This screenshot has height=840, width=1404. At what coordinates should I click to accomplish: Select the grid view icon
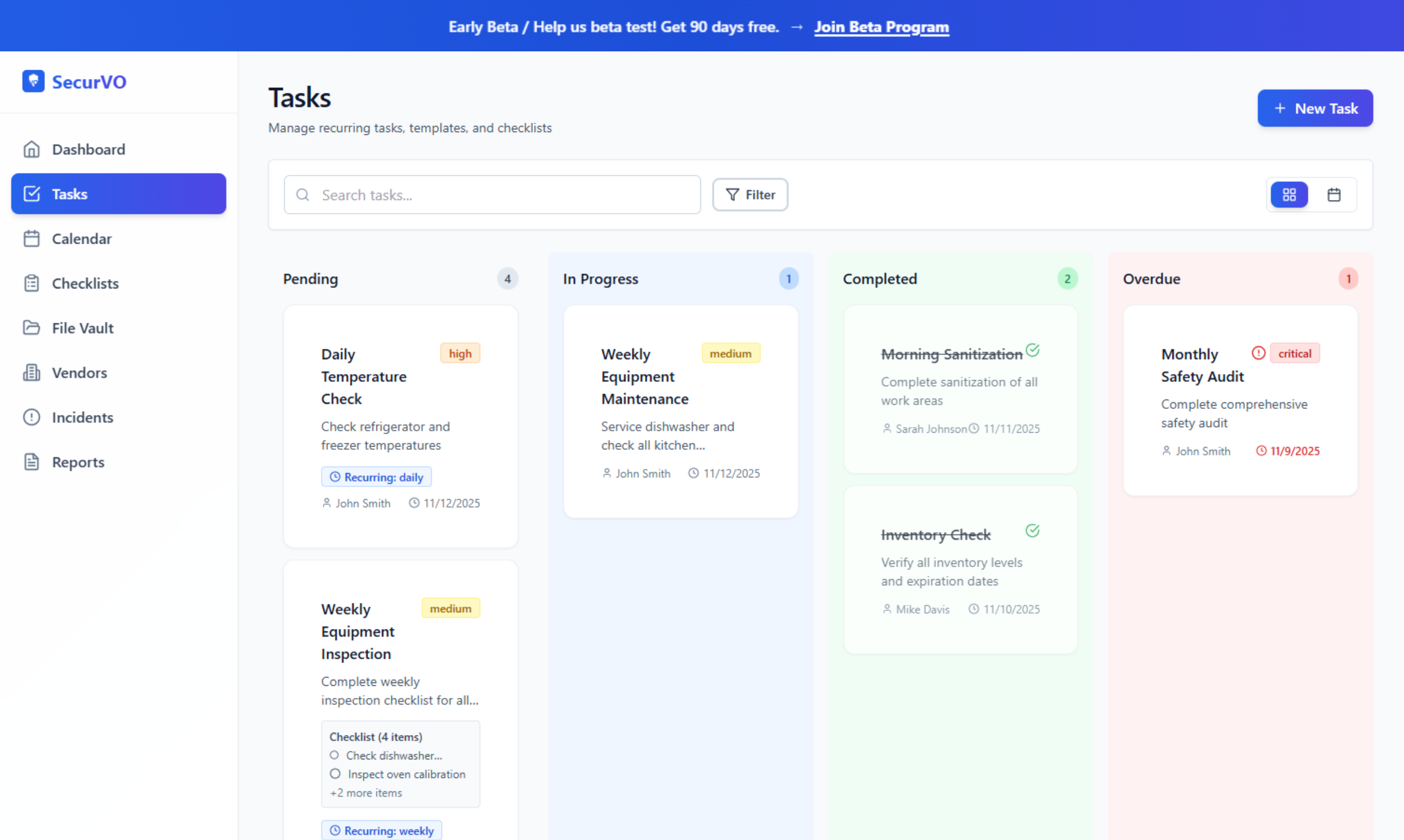point(1289,194)
